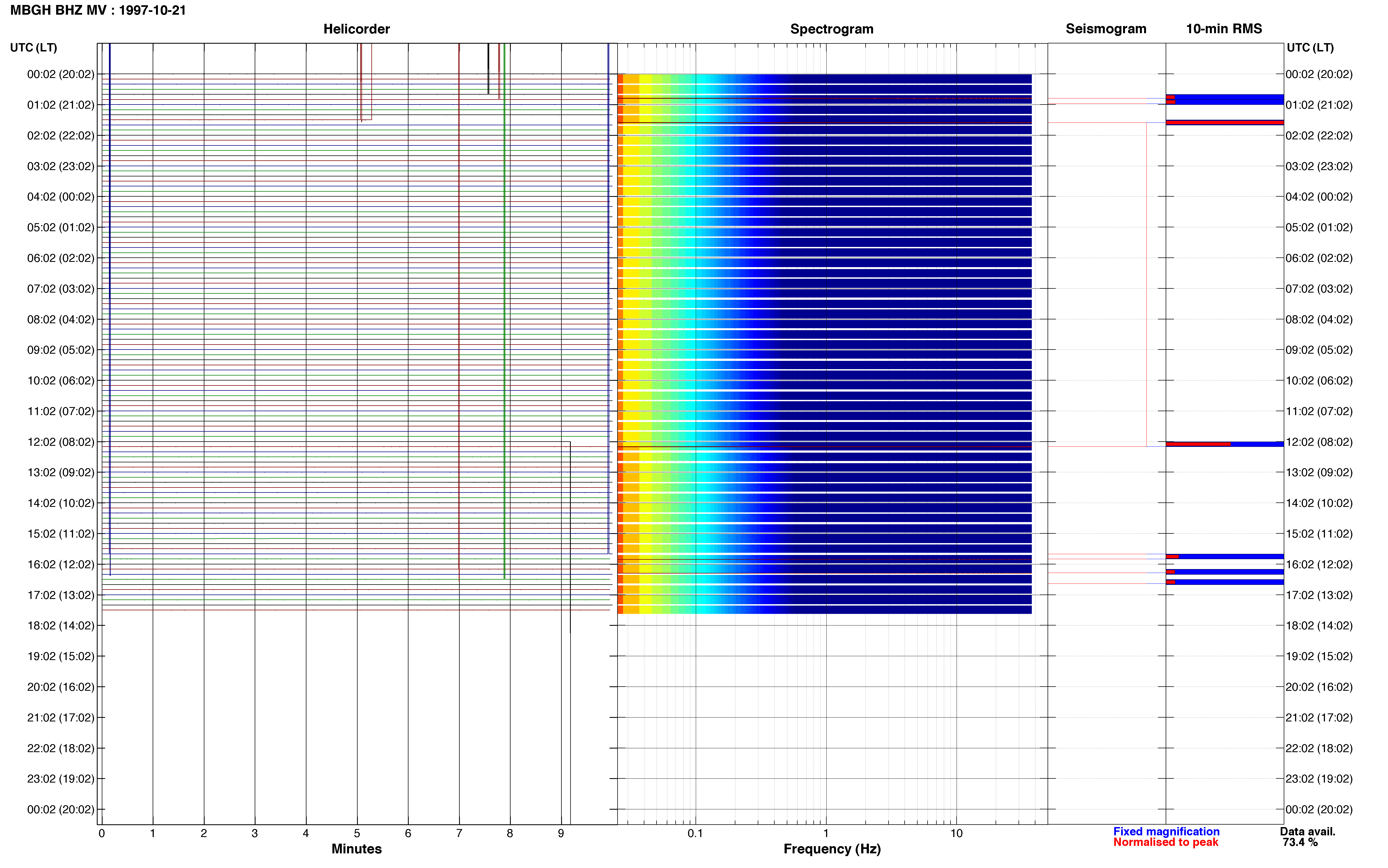Click the right '17:02 (13:02)' time label
Screen dimensions: 1388x868
(x=1319, y=595)
